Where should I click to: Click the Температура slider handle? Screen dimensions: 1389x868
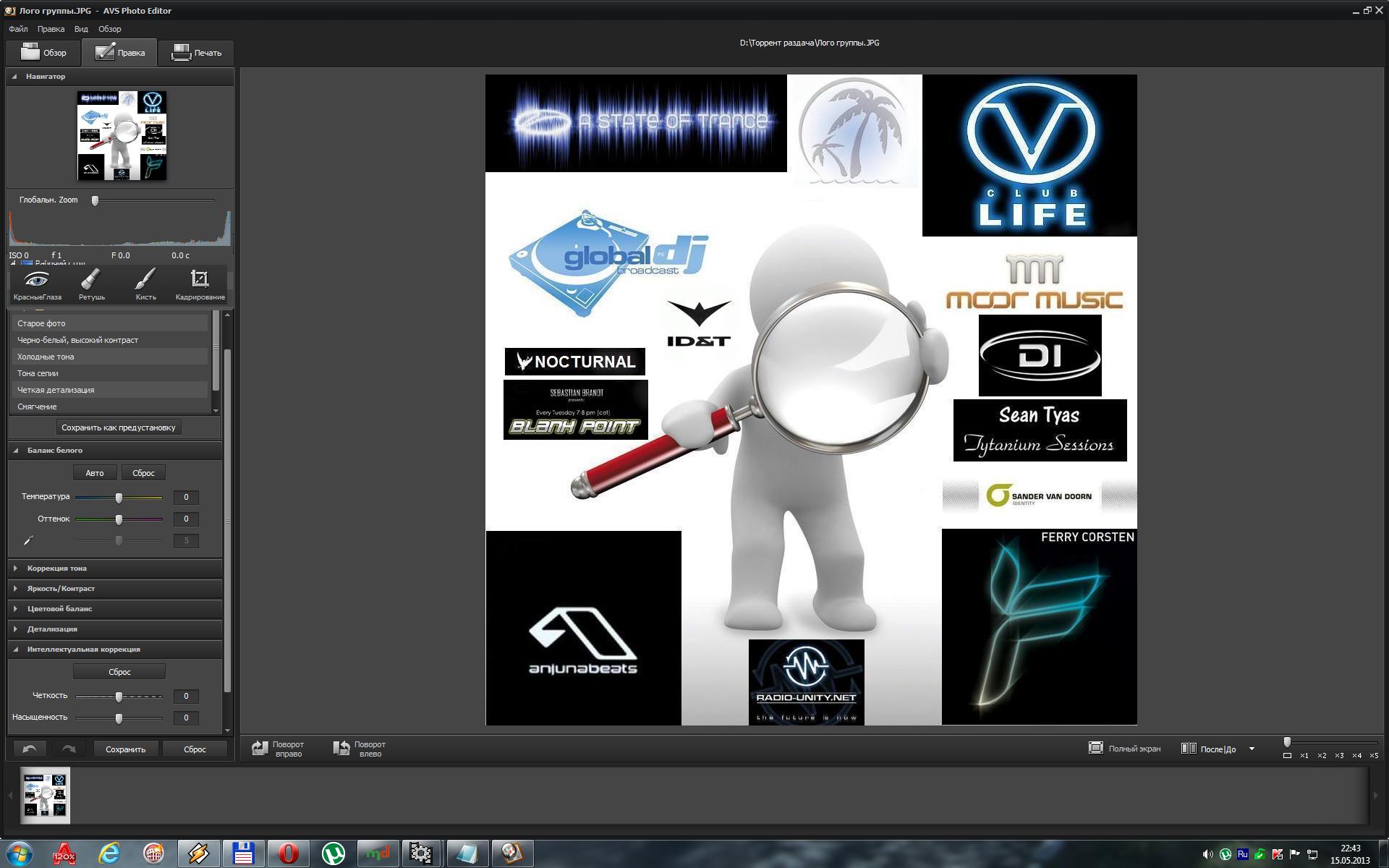(x=119, y=498)
